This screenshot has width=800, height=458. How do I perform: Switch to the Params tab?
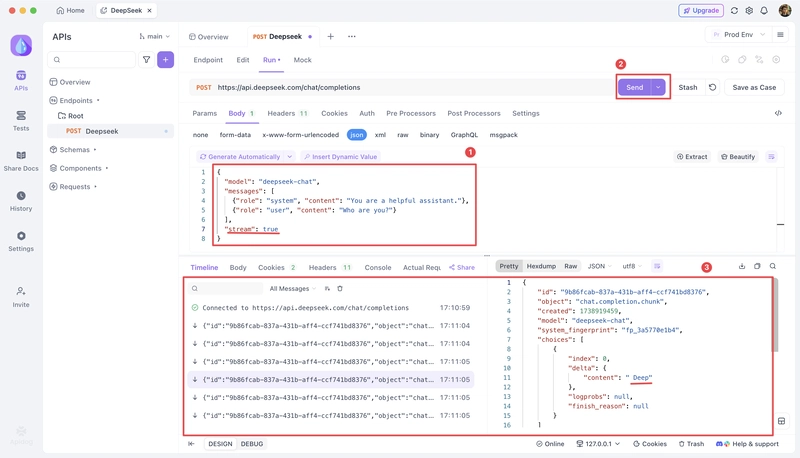tap(205, 113)
